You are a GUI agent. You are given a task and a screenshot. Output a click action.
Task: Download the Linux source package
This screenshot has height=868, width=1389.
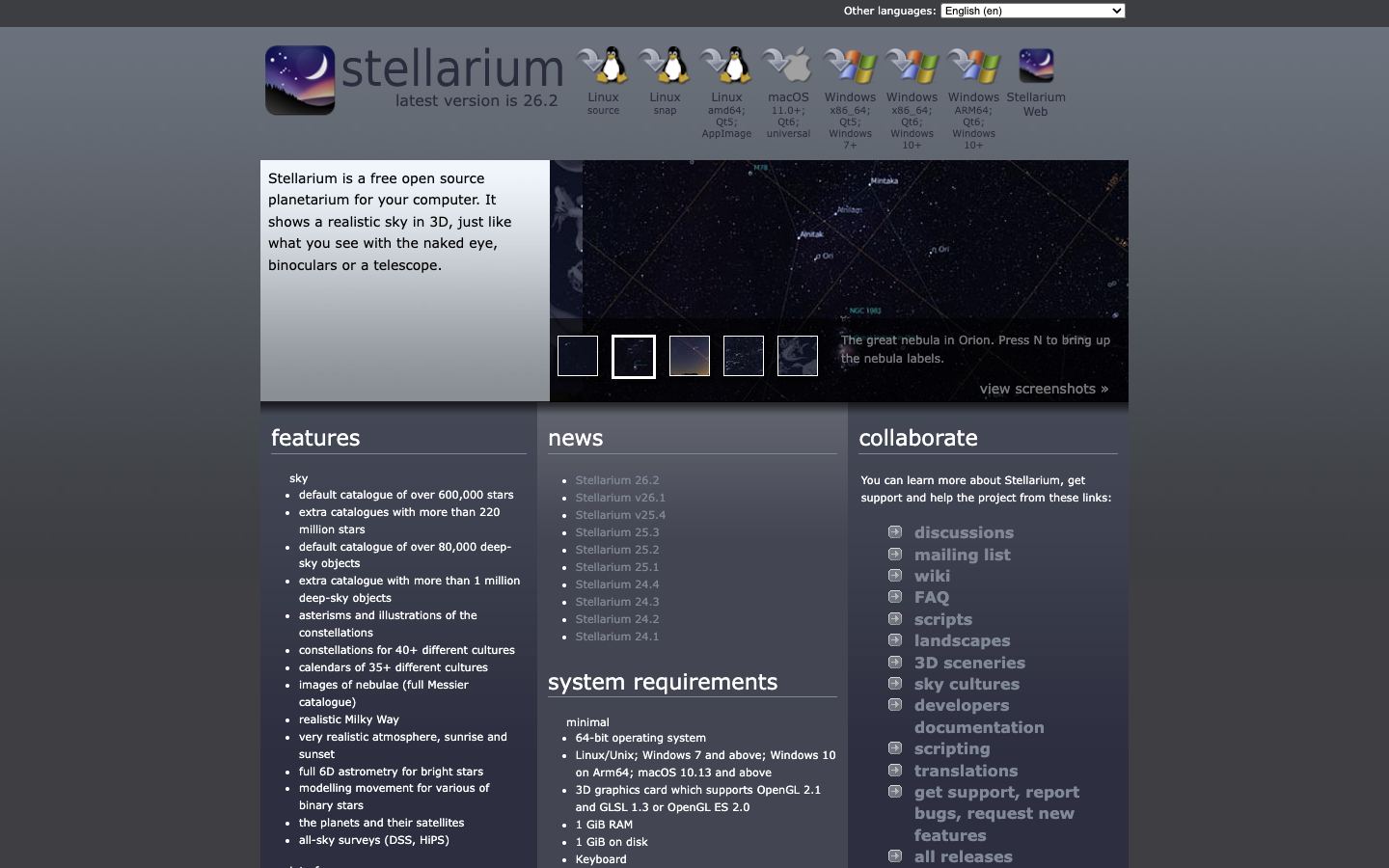pyautogui.click(x=603, y=81)
